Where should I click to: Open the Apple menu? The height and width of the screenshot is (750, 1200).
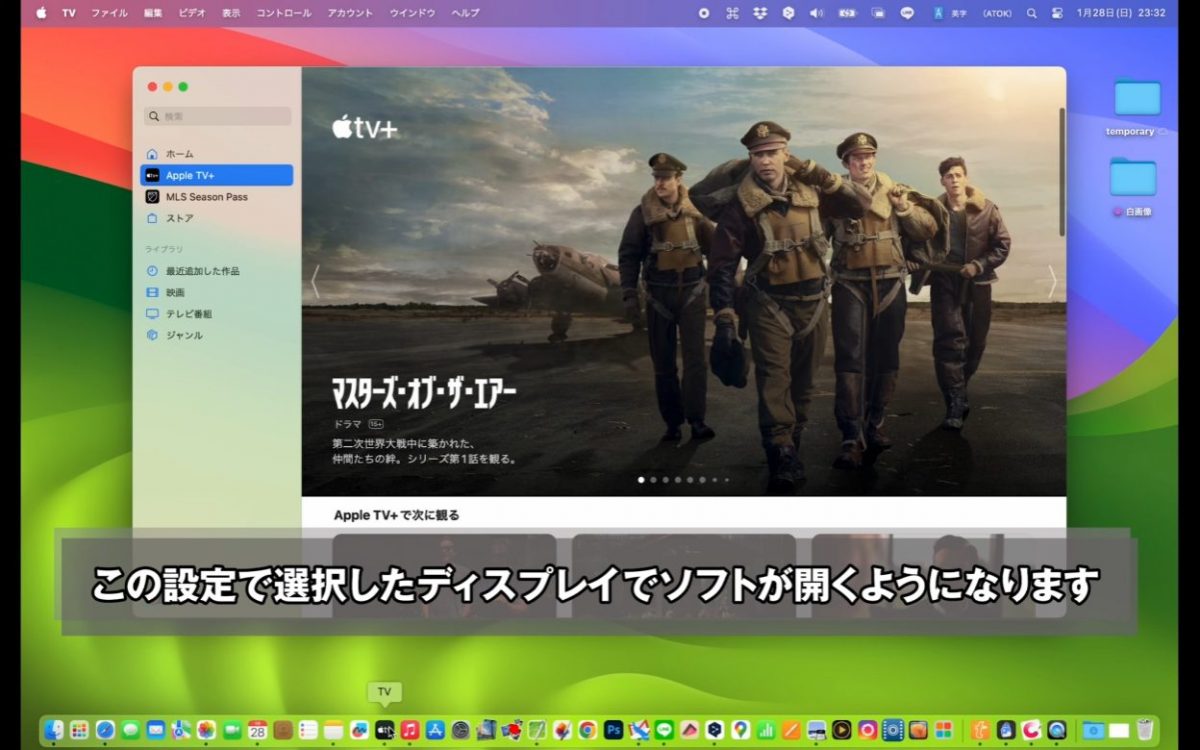point(42,13)
